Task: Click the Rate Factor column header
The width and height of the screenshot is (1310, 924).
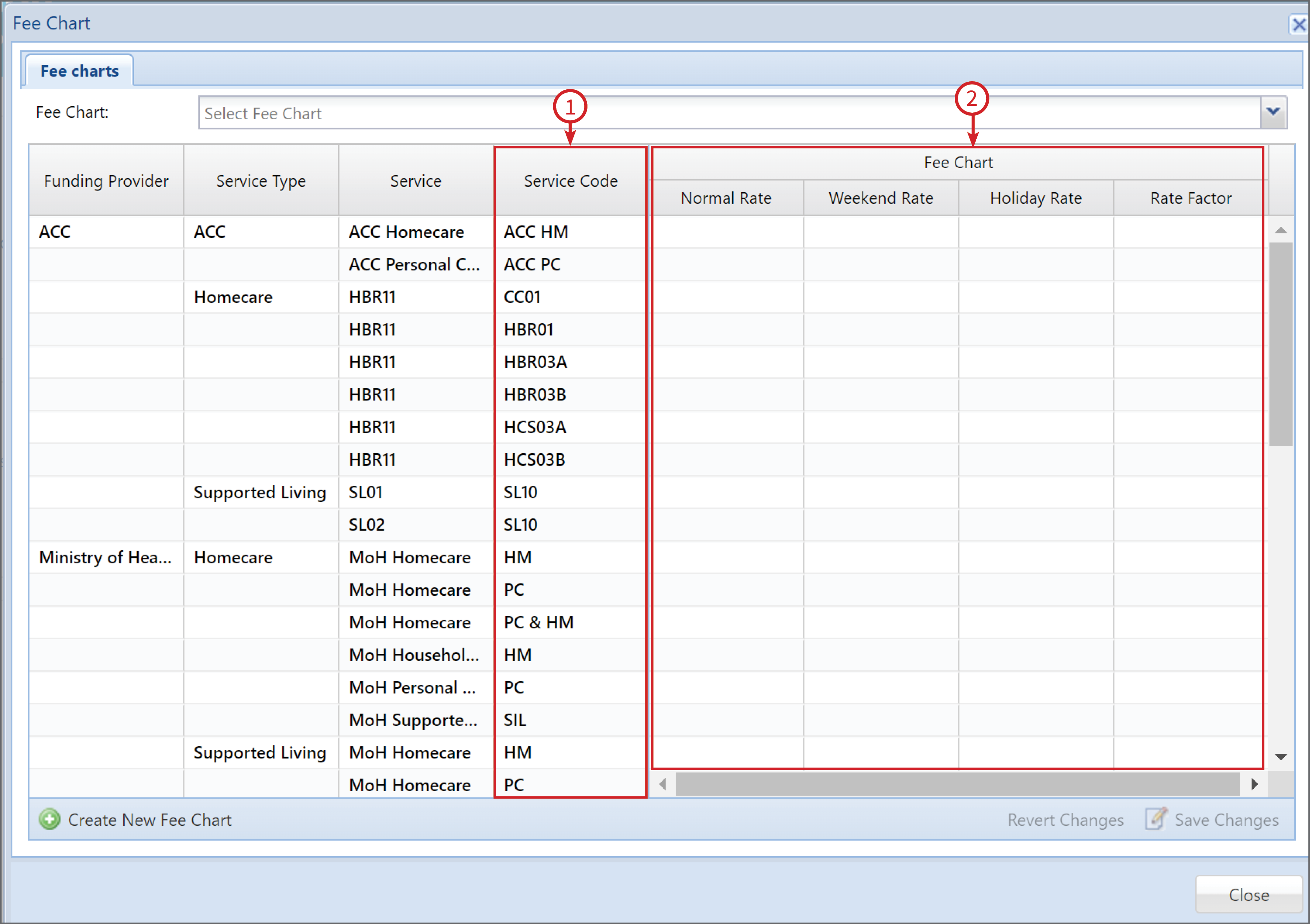Action: [1191, 198]
